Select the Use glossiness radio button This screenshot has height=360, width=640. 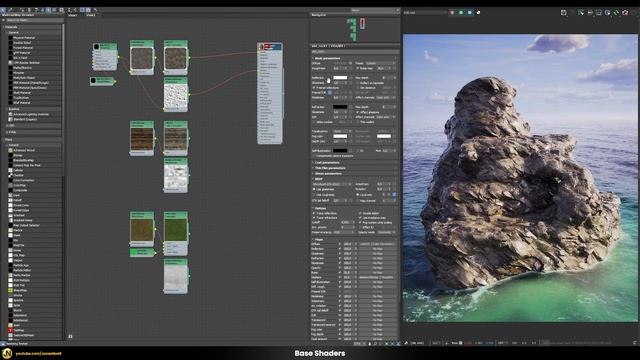(x=314, y=189)
